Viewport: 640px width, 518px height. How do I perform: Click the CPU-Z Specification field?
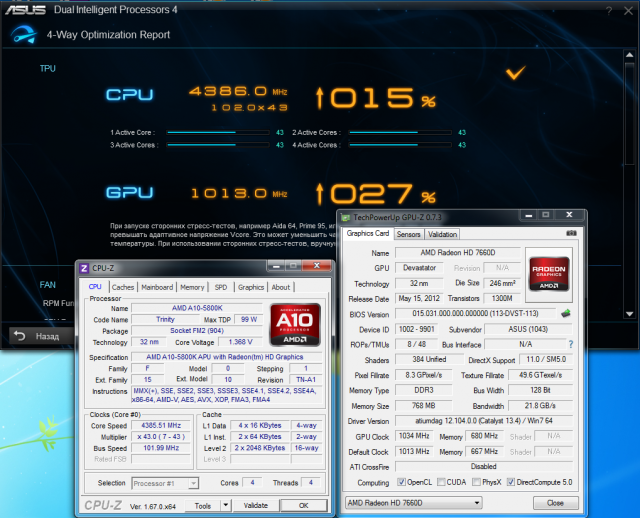coord(226,357)
